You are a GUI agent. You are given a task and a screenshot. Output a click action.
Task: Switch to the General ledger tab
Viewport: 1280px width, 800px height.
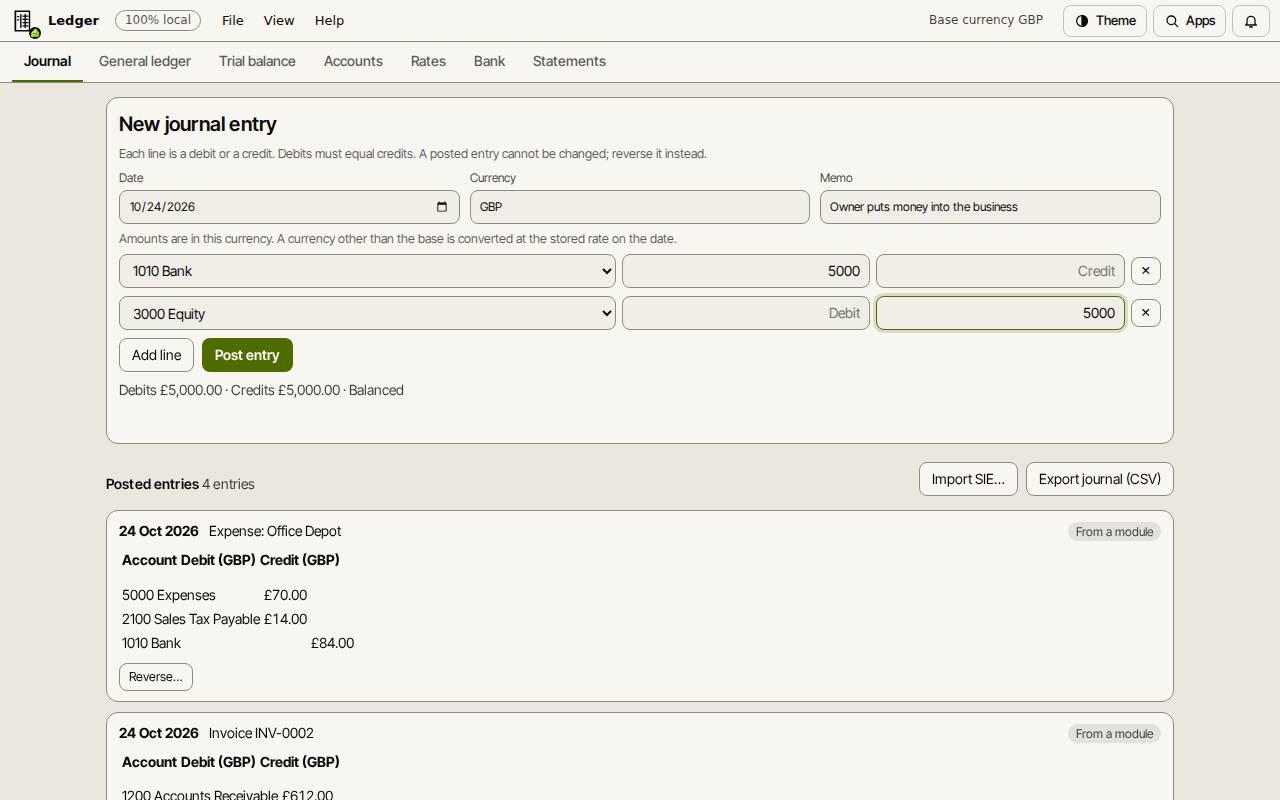[145, 61]
